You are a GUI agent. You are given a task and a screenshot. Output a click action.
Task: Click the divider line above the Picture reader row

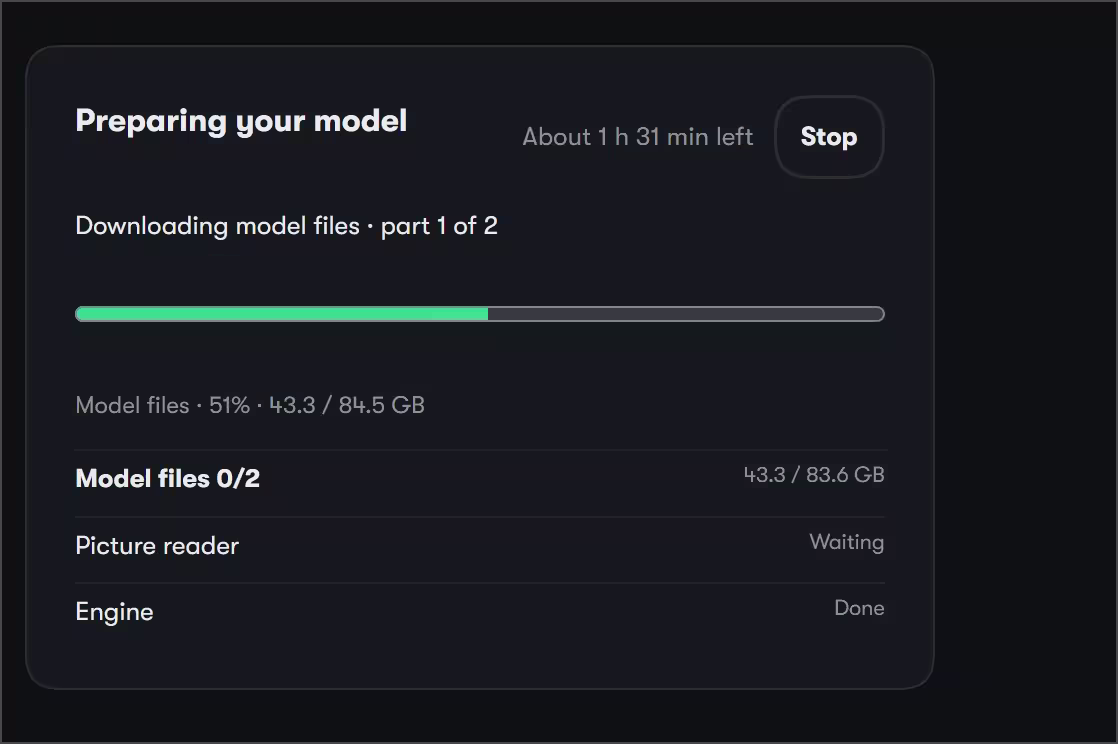point(480,516)
